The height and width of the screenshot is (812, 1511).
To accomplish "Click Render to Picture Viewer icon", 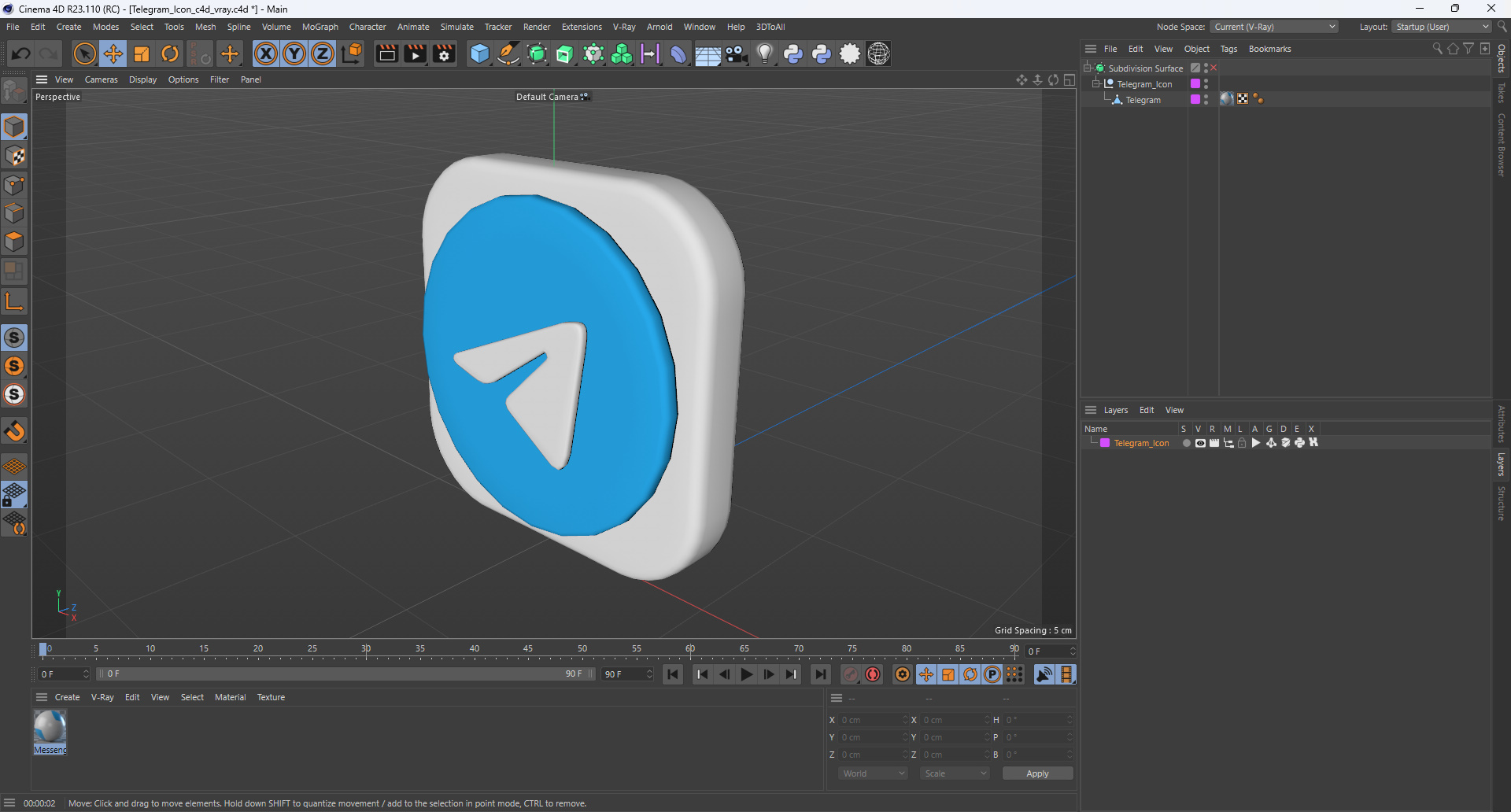I will click(415, 54).
